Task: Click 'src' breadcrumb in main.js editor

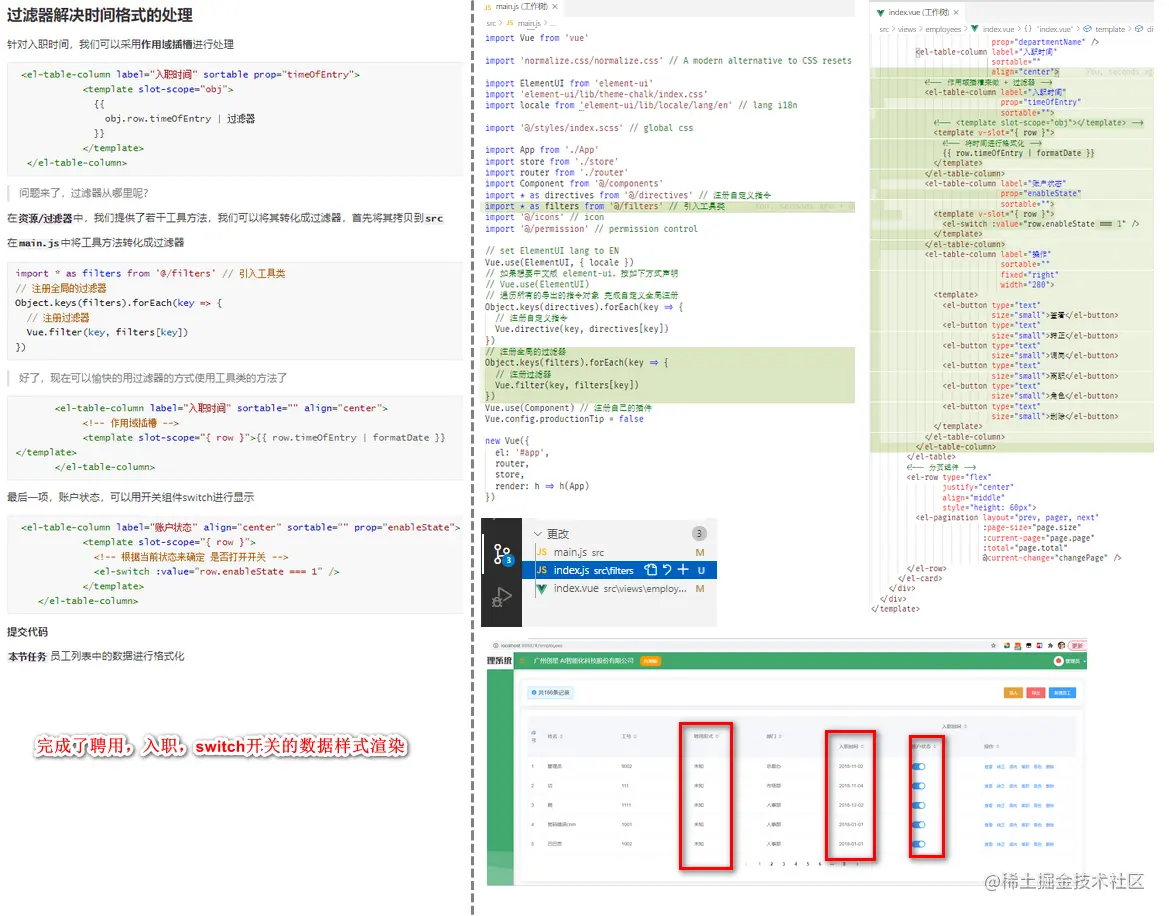Action: pyautogui.click(x=491, y=23)
